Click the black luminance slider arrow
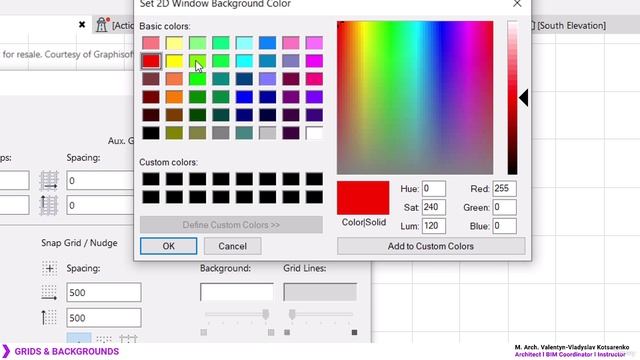Image resolution: width=640 pixels, height=360 pixels. point(524,98)
